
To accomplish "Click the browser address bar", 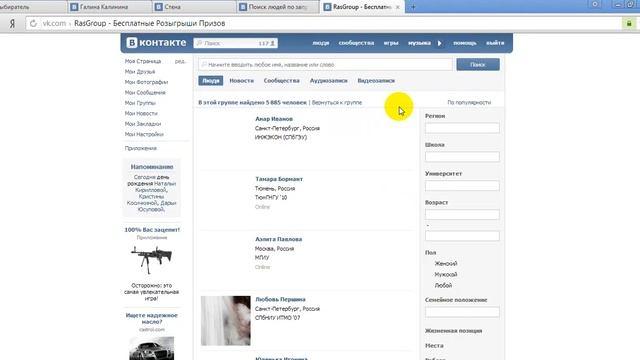I will tap(324, 24).
